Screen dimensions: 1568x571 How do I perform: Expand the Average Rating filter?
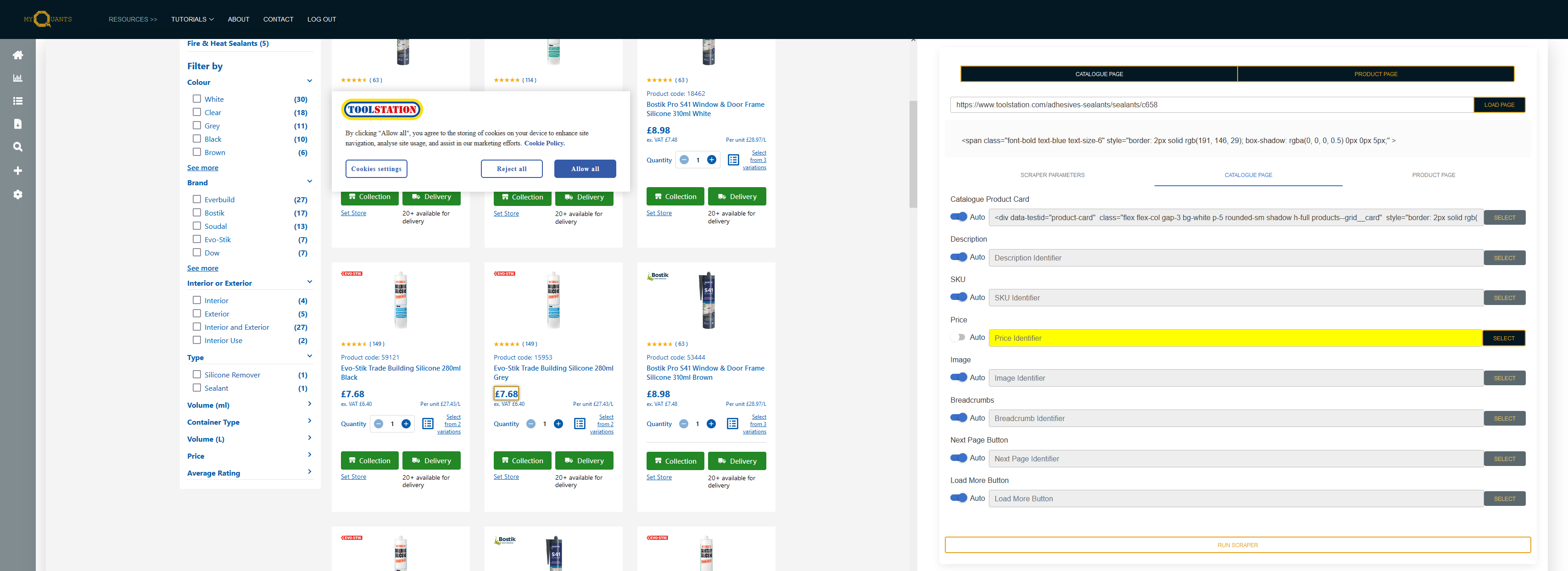(x=309, y=472)
